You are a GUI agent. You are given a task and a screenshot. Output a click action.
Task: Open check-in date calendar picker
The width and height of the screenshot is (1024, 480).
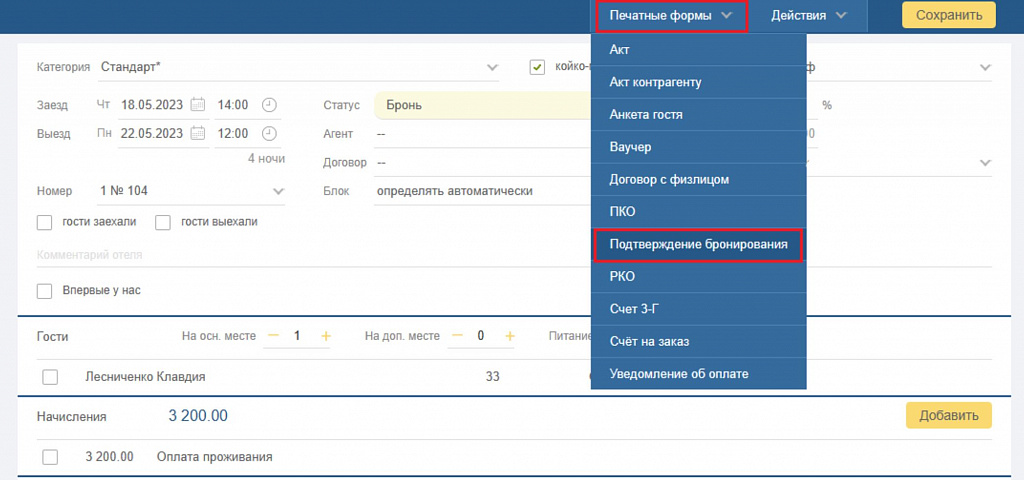click(198, 104)
